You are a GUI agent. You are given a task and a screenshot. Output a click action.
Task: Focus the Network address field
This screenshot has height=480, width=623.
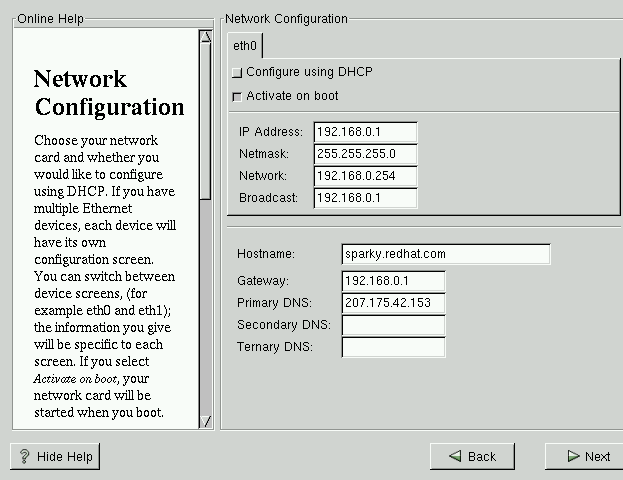click(x=365, y=176)
